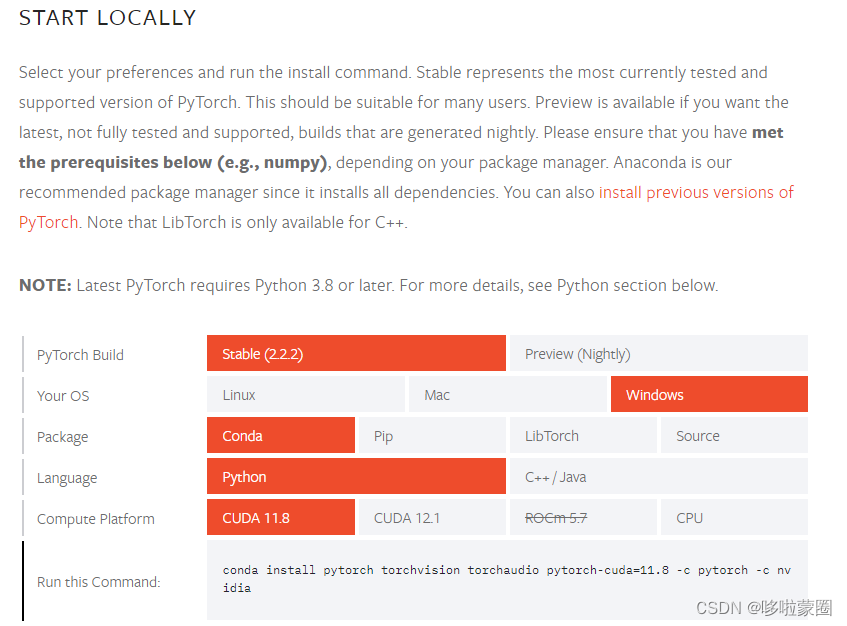The width and height of the screenshot is (847, 626).
Task: Choose LibTorch as the package
Action: pyautogui.click(x=583, y=435)
